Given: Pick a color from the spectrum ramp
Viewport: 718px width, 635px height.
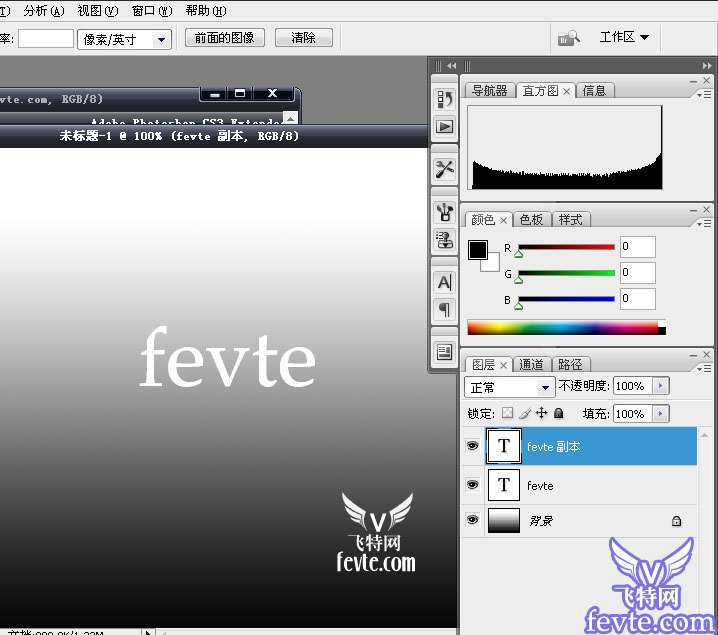Looking at the screenshot, I should click(x=566, y=328).
